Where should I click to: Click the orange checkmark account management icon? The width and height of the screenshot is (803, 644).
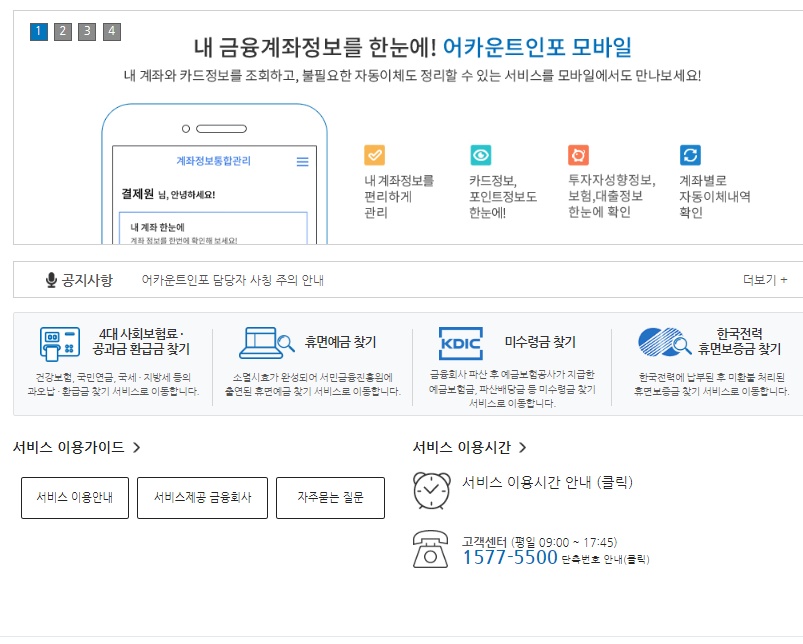(x=374, y=155)
